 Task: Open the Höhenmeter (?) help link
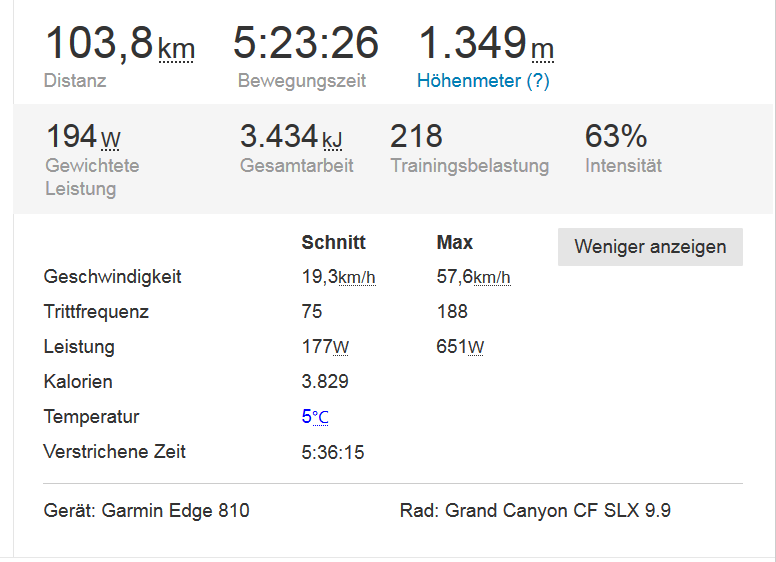[483, 81]
